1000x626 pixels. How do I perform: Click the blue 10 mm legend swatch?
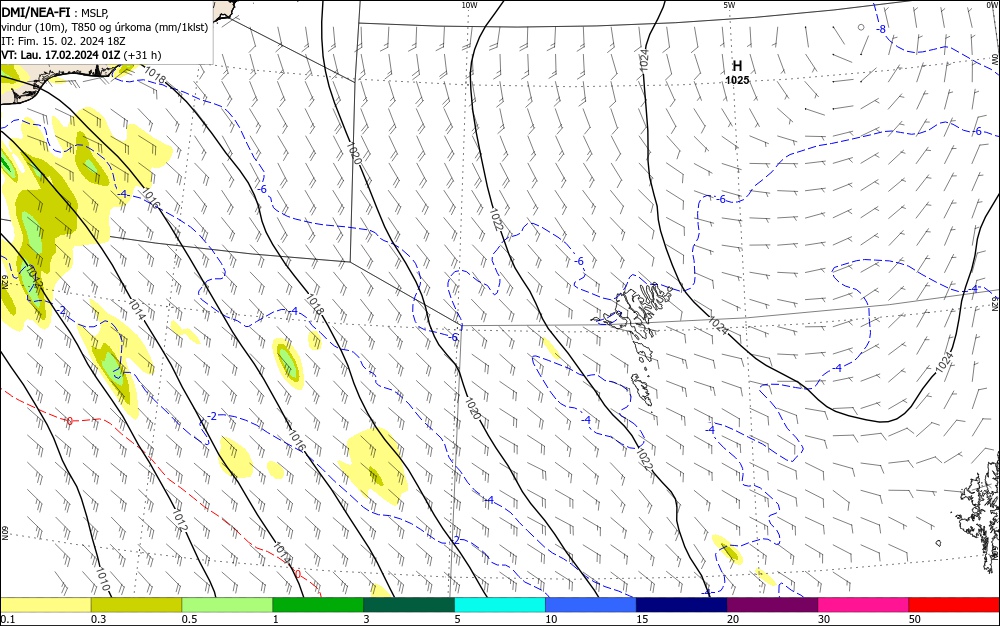[x=591, y=605]
